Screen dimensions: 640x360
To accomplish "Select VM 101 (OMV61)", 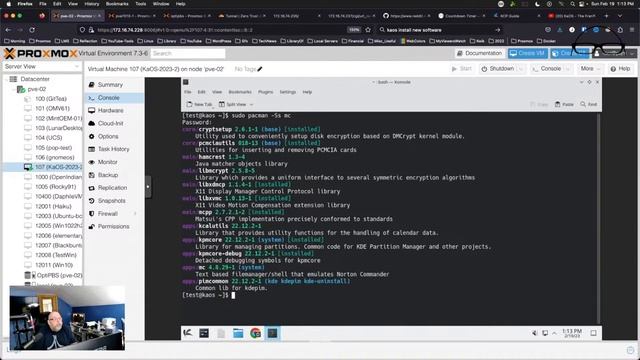I will point(52,109).
